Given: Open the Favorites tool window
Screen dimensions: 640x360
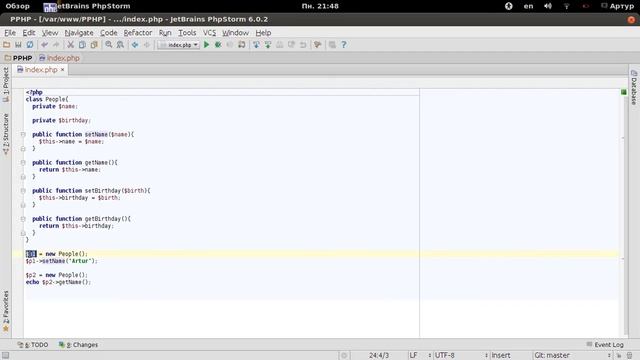Looking at the screenshot, I should pyautogui.click(x=6, y=311).
